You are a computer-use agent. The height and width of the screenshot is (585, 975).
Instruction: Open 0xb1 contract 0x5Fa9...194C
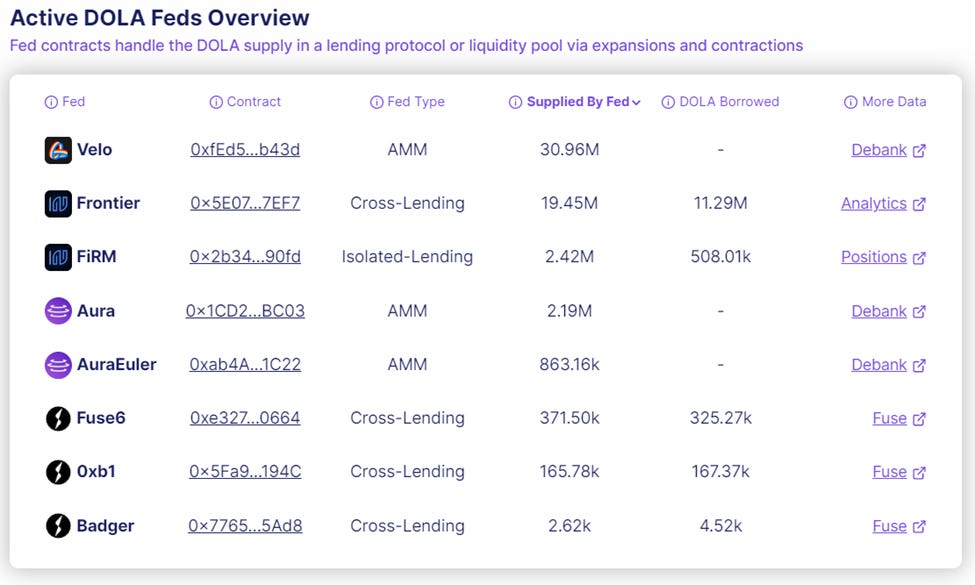[x=245, y=472]
